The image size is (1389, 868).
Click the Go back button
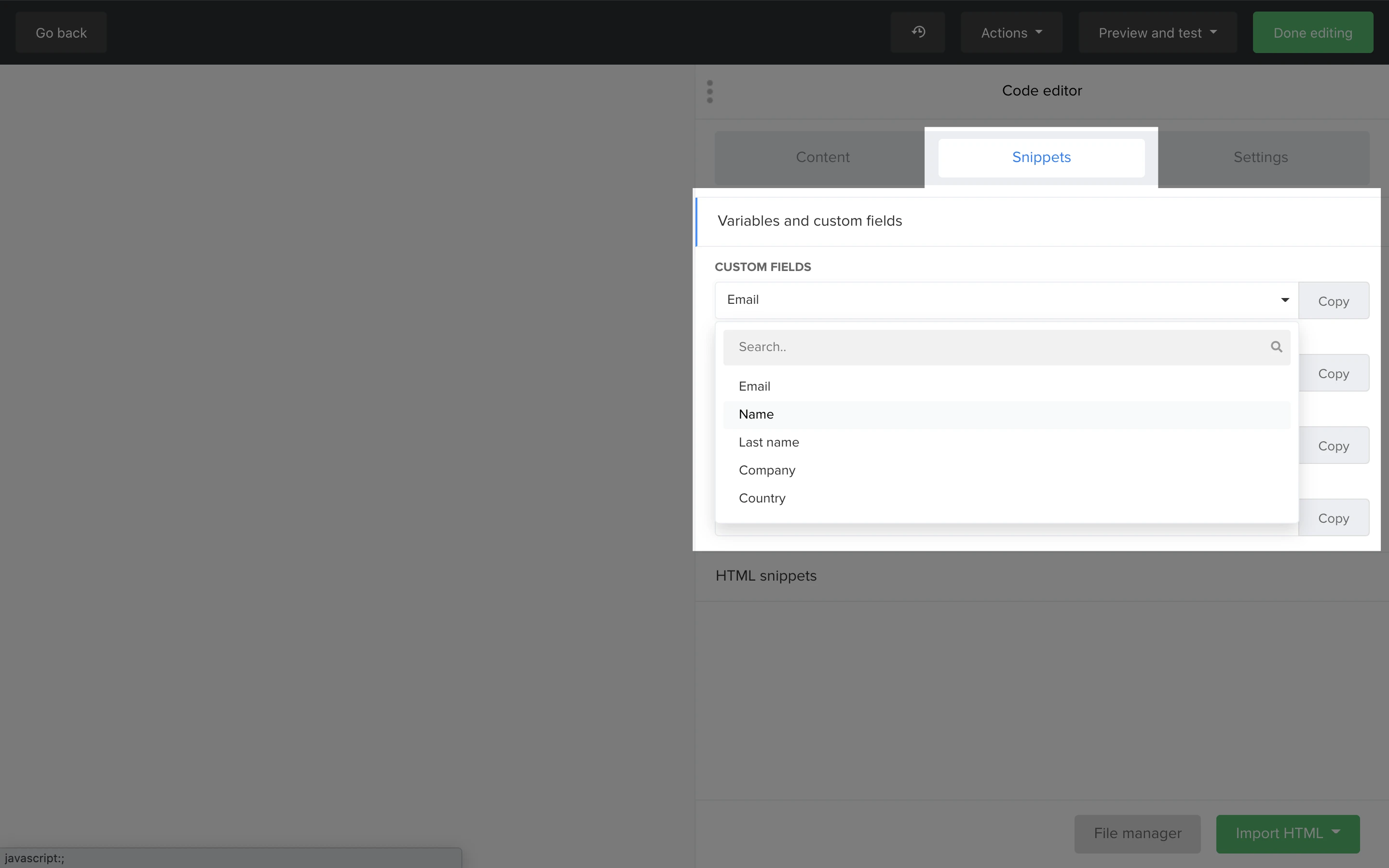pos(61,33)
